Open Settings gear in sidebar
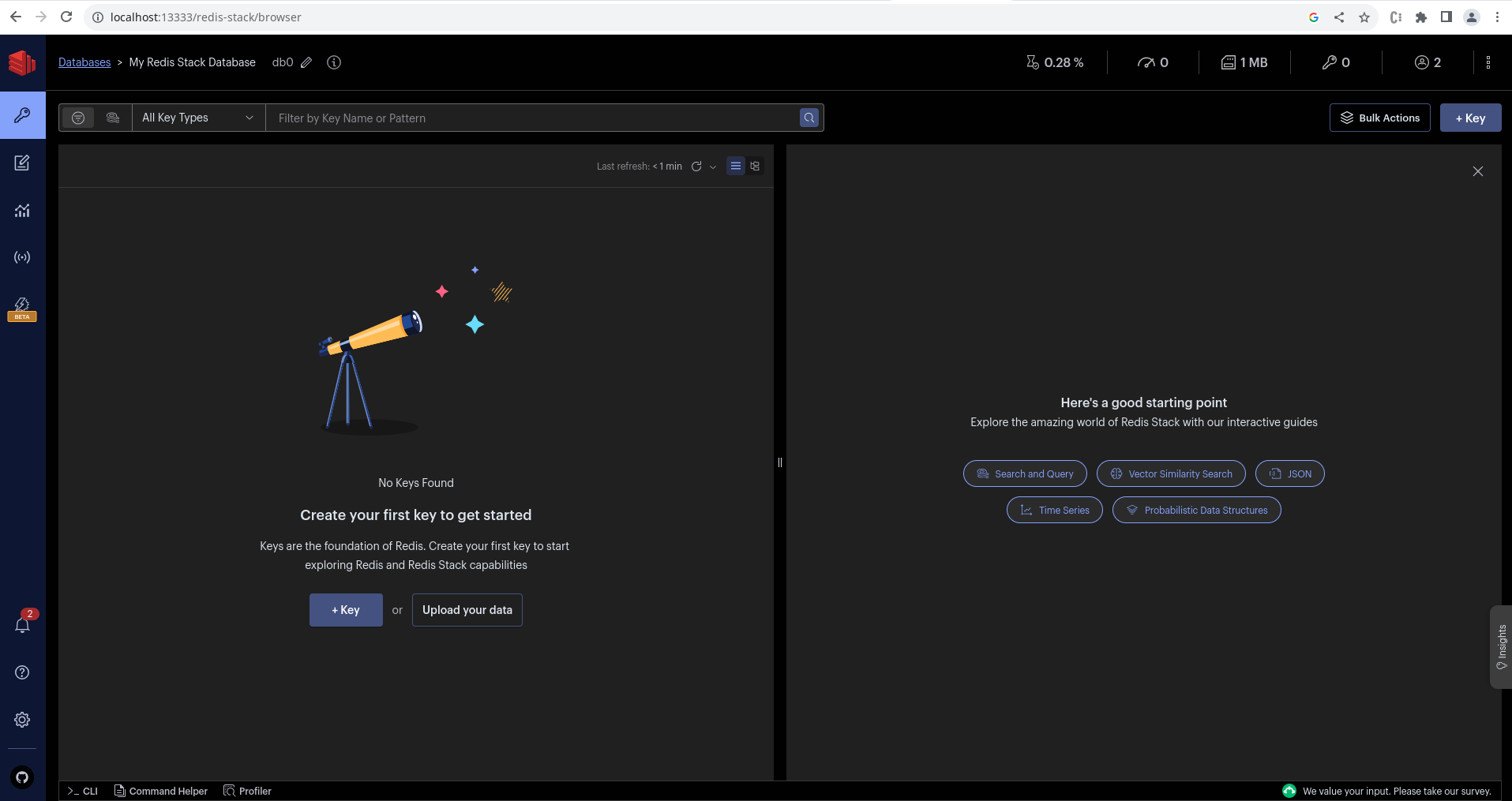This screenshot has width=1512, height=801. pos(22,720)
